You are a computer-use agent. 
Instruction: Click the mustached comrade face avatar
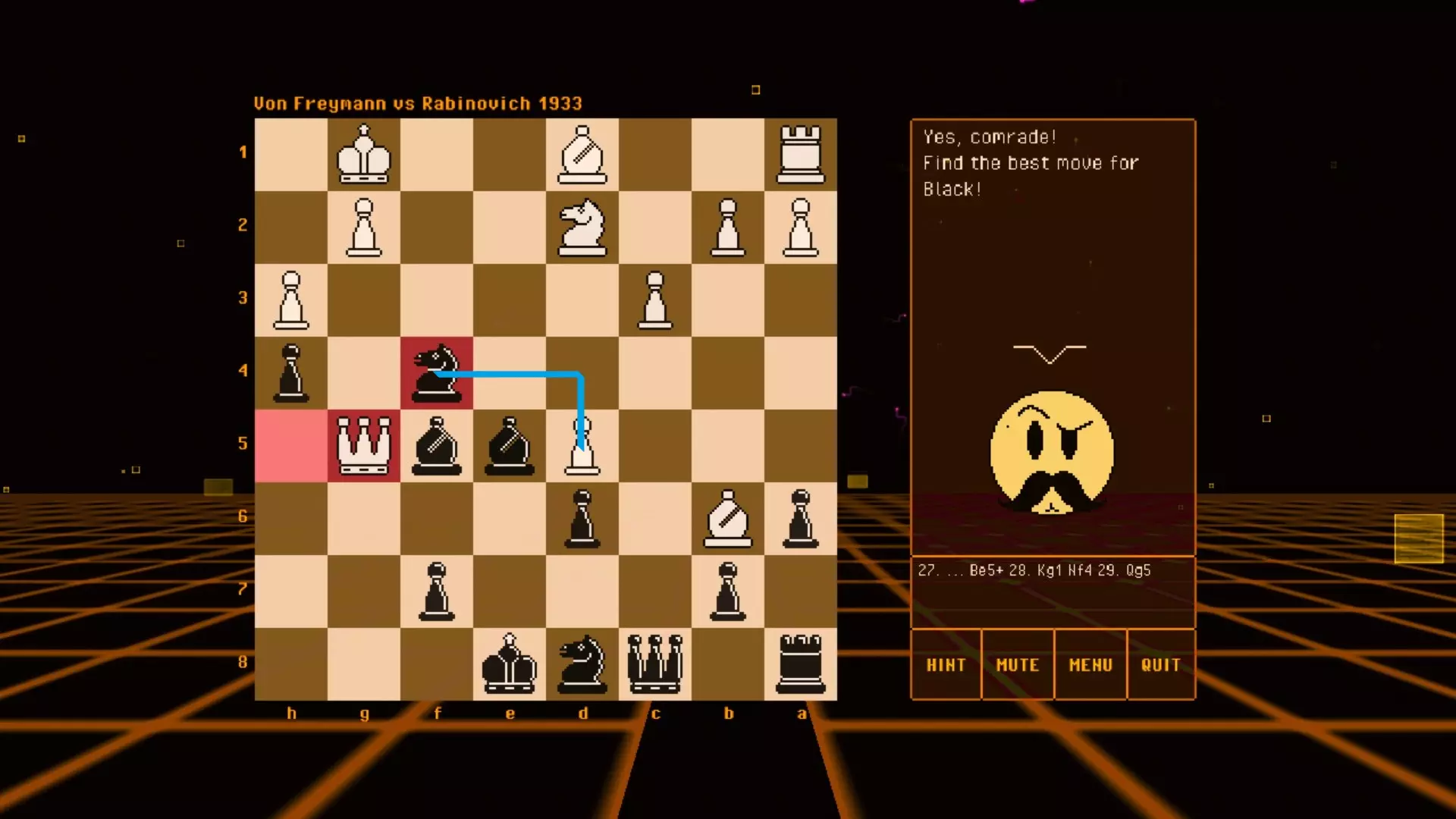pos(1052,453)
